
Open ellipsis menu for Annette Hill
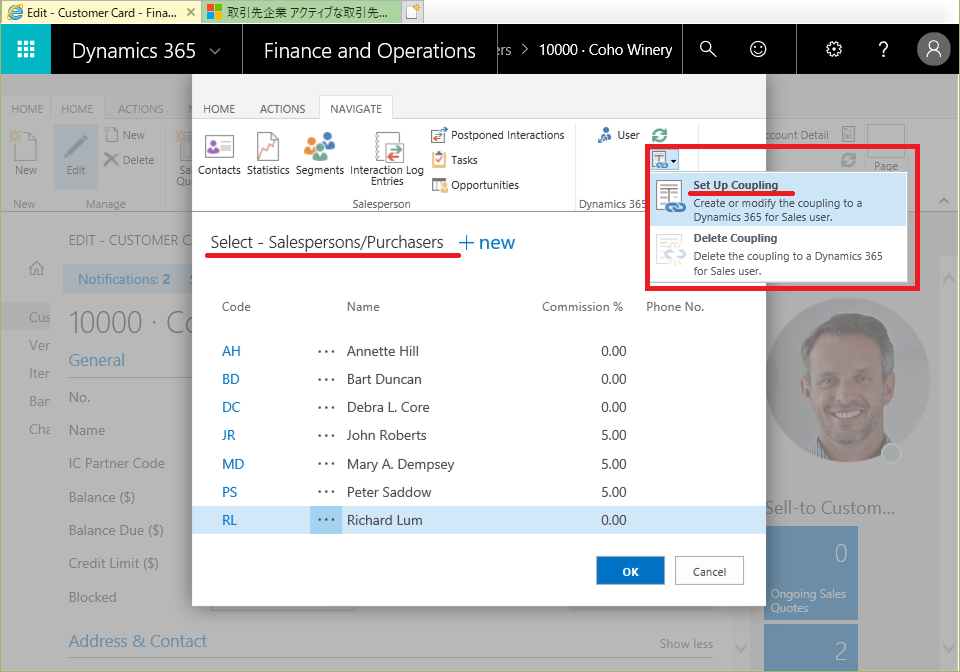click(326, 351)
